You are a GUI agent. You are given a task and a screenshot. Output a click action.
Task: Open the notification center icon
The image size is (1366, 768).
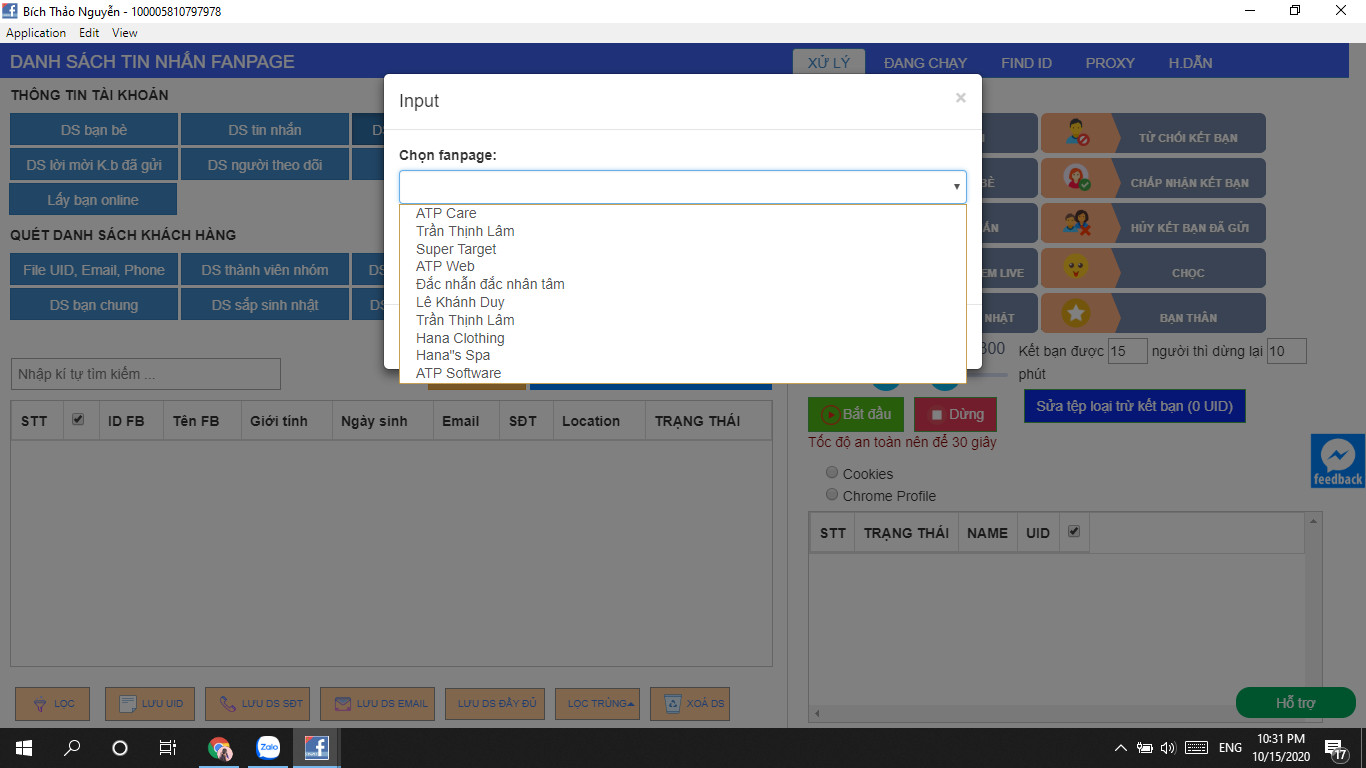click(1335, 748)
